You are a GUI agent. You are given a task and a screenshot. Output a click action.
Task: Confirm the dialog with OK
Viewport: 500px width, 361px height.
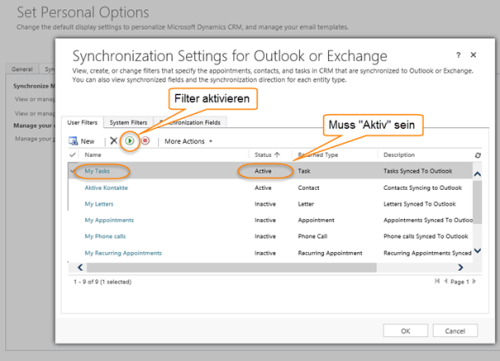pyautogui.click(x=405, y=331)
